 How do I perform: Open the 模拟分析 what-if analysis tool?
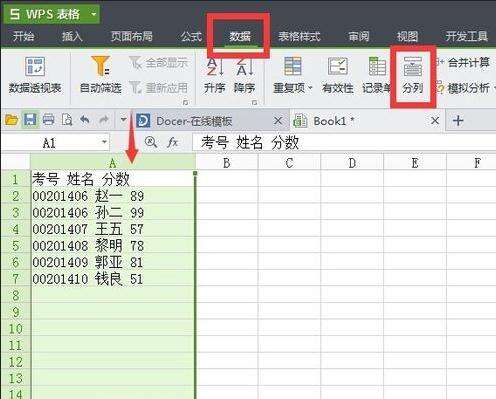466,88
